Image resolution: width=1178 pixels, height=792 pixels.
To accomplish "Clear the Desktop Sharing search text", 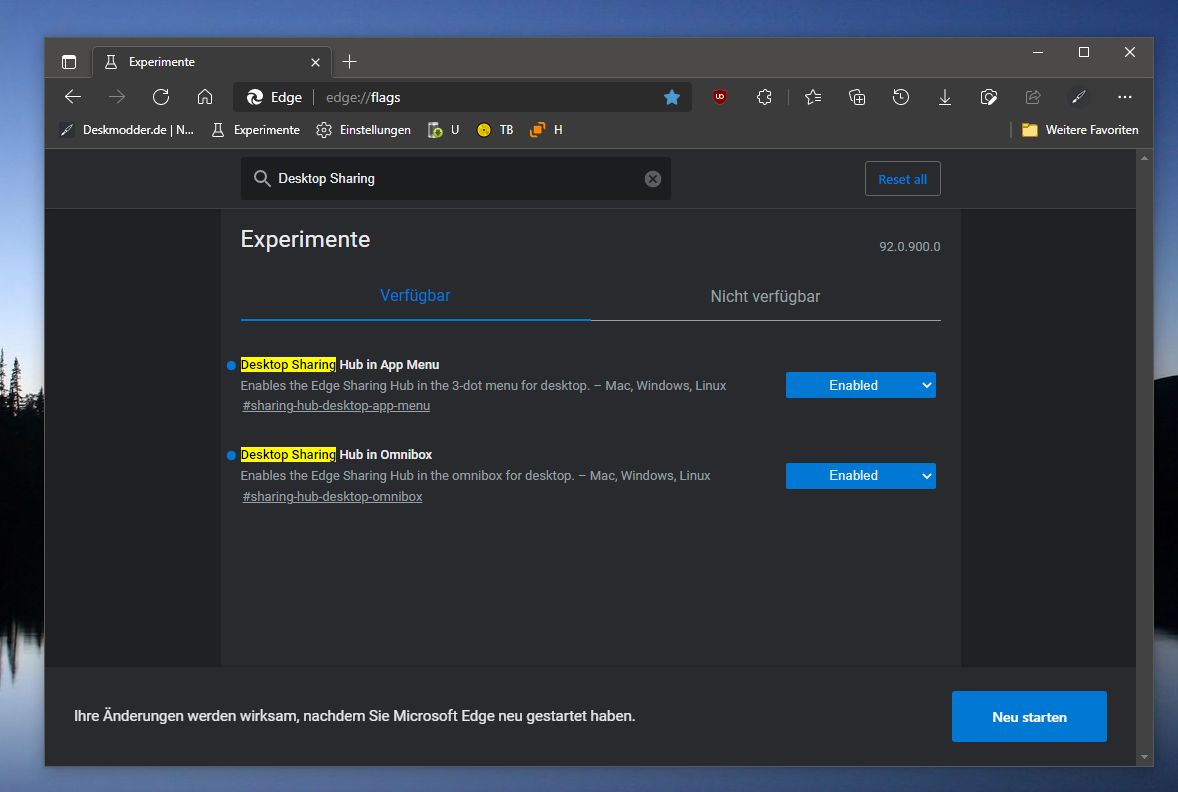I will pos(653,179).
